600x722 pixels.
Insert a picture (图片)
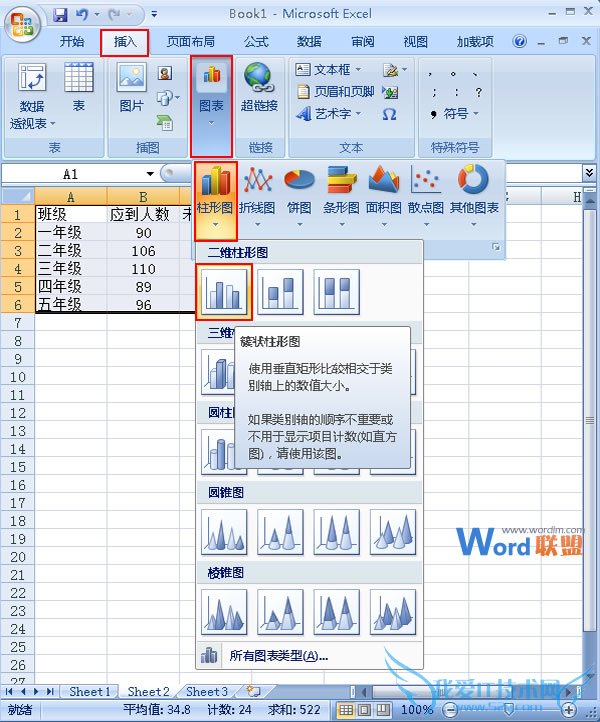point(132,87)
